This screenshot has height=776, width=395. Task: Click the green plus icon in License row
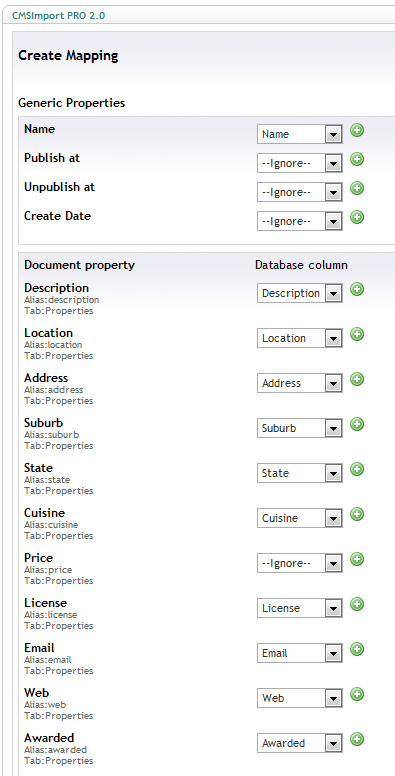click(357, 604)
